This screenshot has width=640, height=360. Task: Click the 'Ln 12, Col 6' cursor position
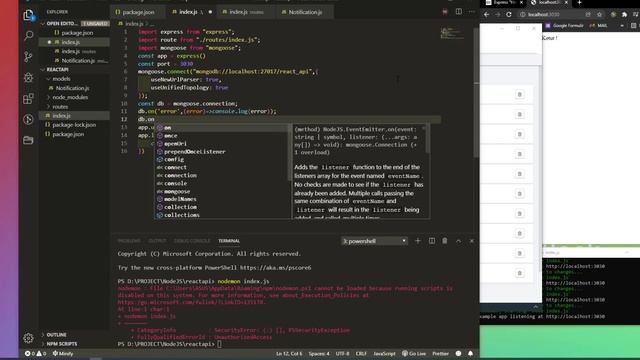point(289,353)
